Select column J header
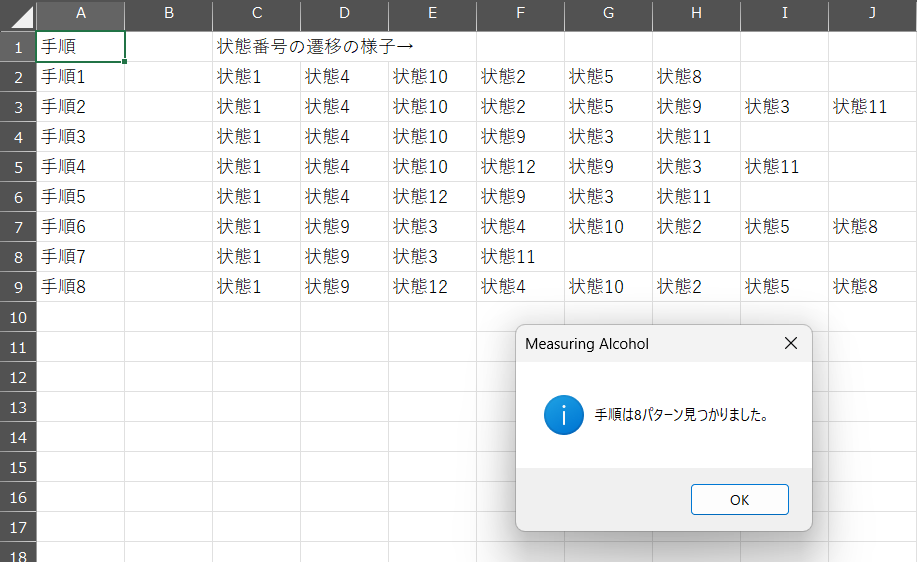This screenshot has width=917, height=562. (872, 13)
